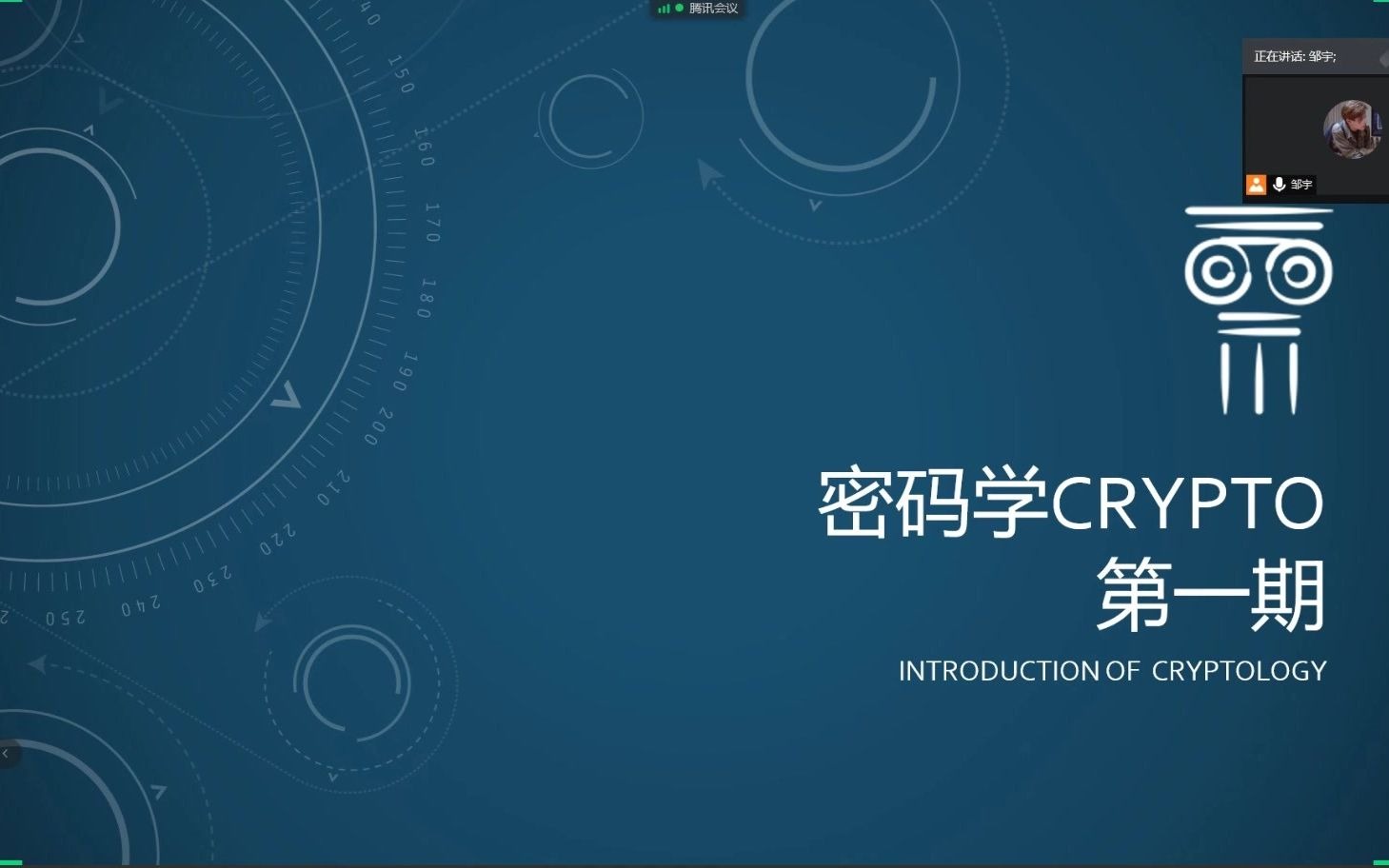Image resolution: width=1389 pixels, height=868 pixels.
Task: Click the 邹宇 name label in video tile
Action: [1301, 185]
